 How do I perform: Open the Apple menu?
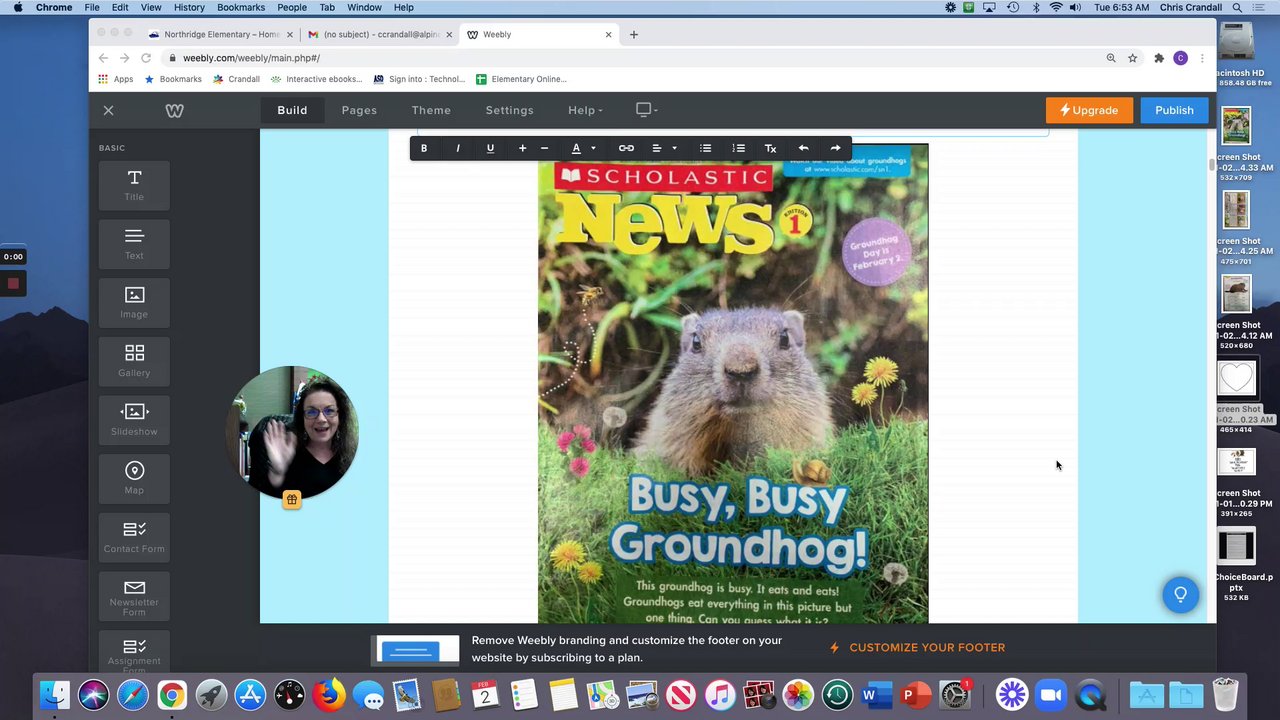(17, 7)
